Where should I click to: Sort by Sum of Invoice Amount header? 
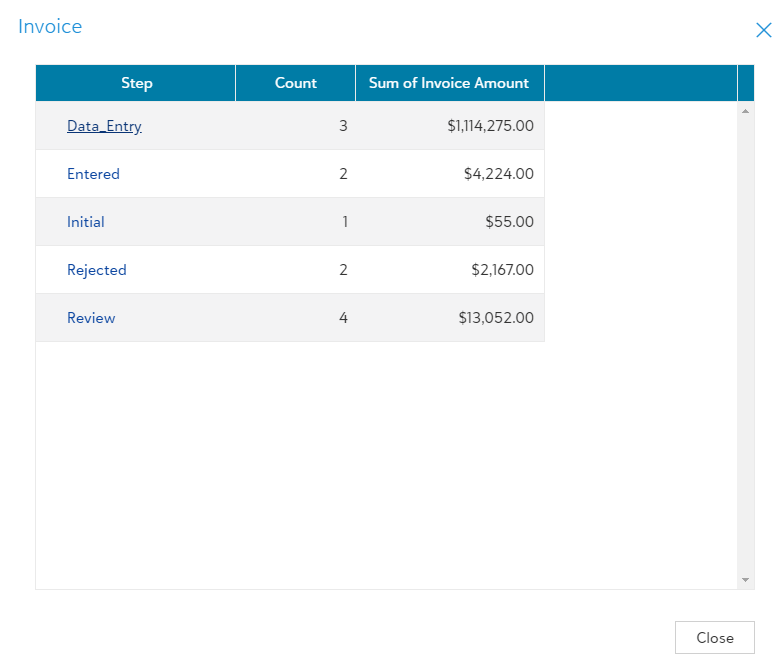tap(449, 83)
